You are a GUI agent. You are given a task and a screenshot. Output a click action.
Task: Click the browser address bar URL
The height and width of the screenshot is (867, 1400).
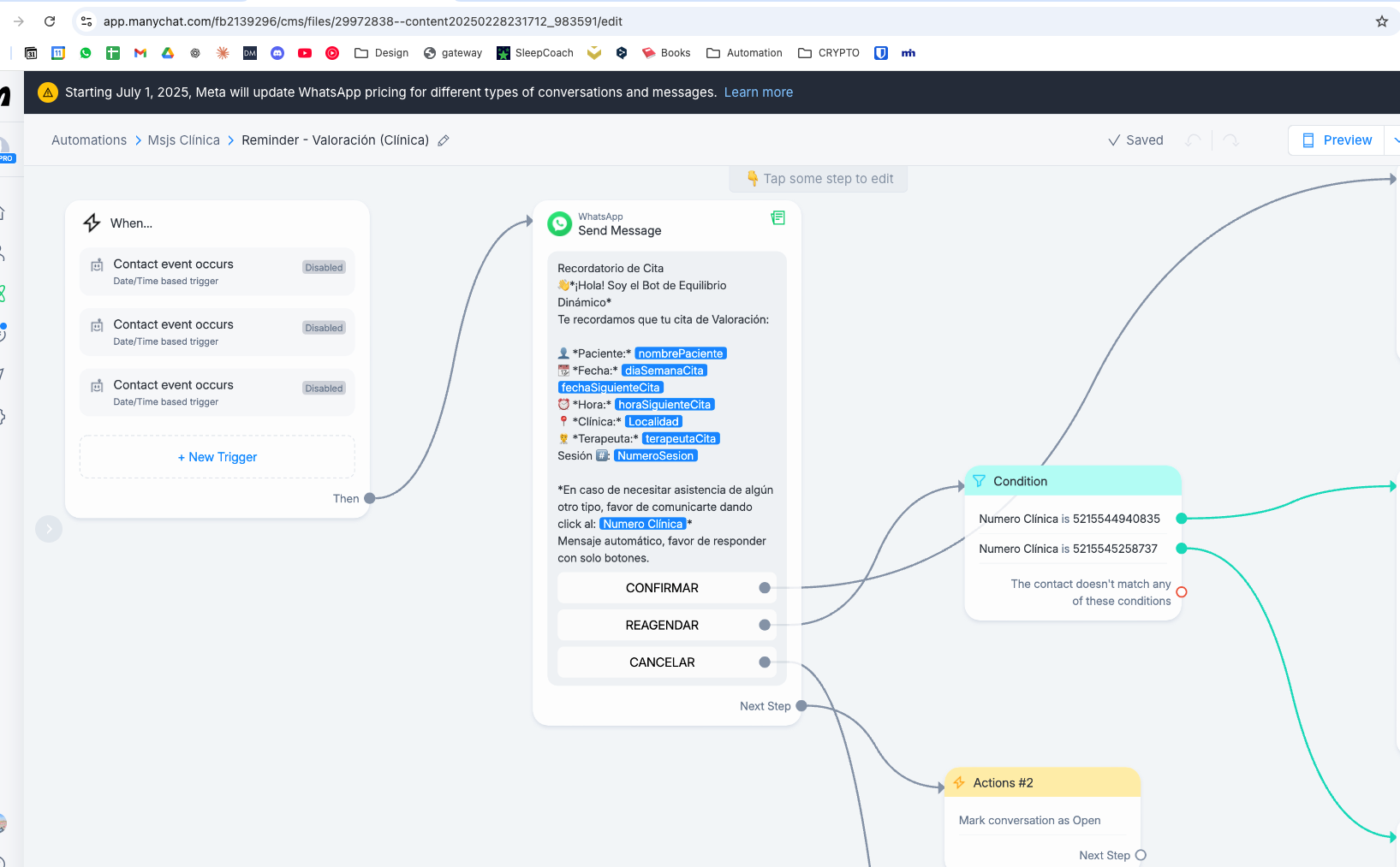[363, 21]
